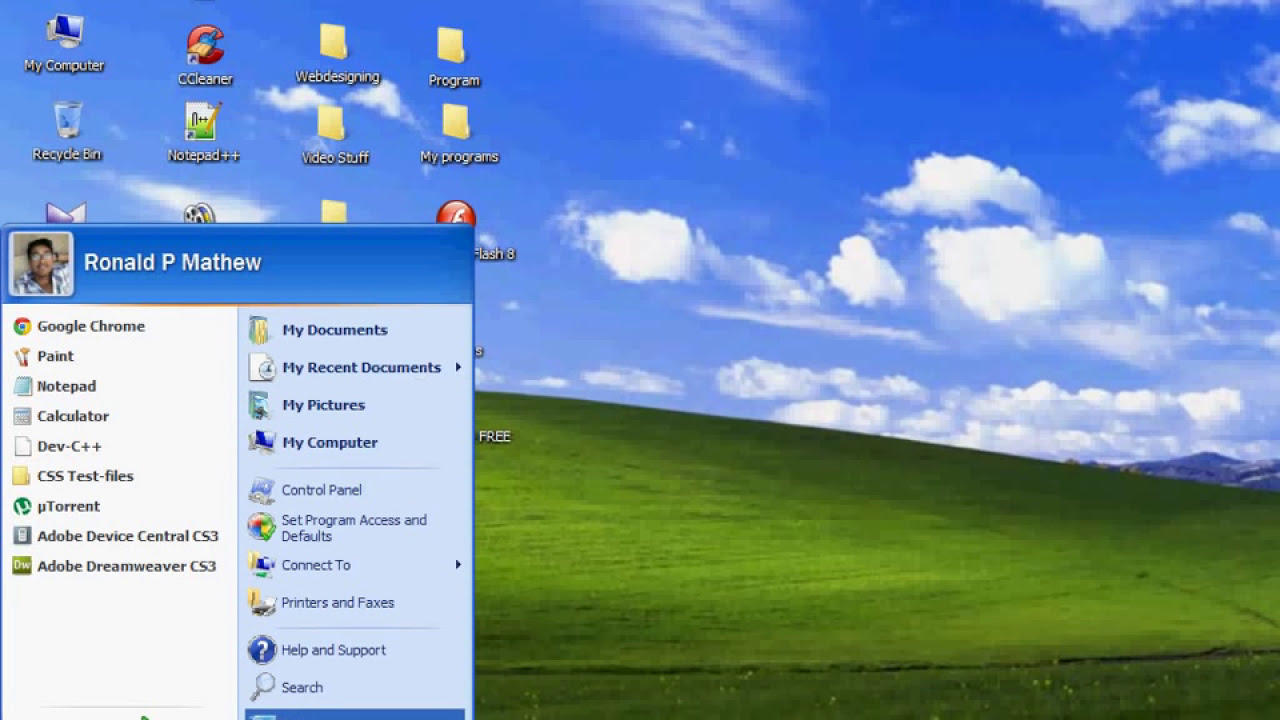This screenshot has width=1280, height=720.
Task: Click the Calculator icon in Start menu
Action: 22,416
